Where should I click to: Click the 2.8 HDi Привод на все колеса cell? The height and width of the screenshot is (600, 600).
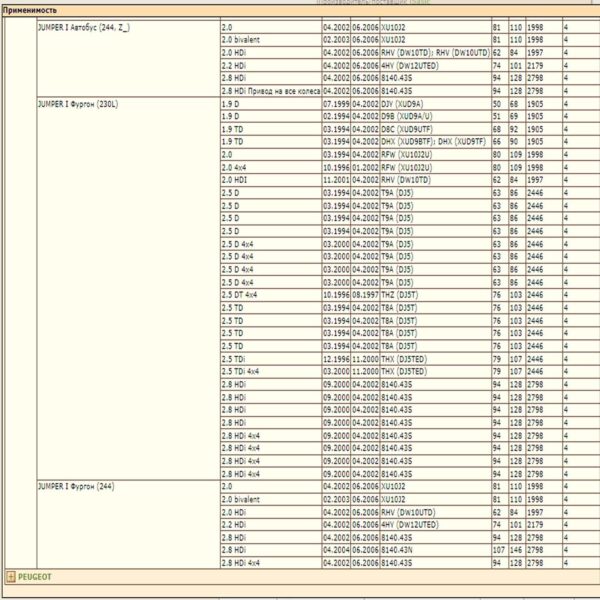[271, 91]
